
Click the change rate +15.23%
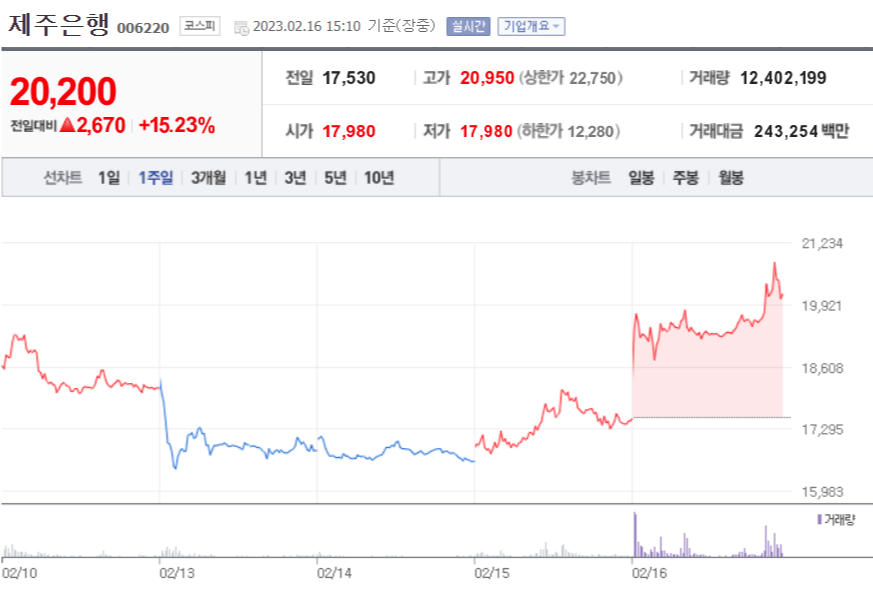tap(176, 125)
